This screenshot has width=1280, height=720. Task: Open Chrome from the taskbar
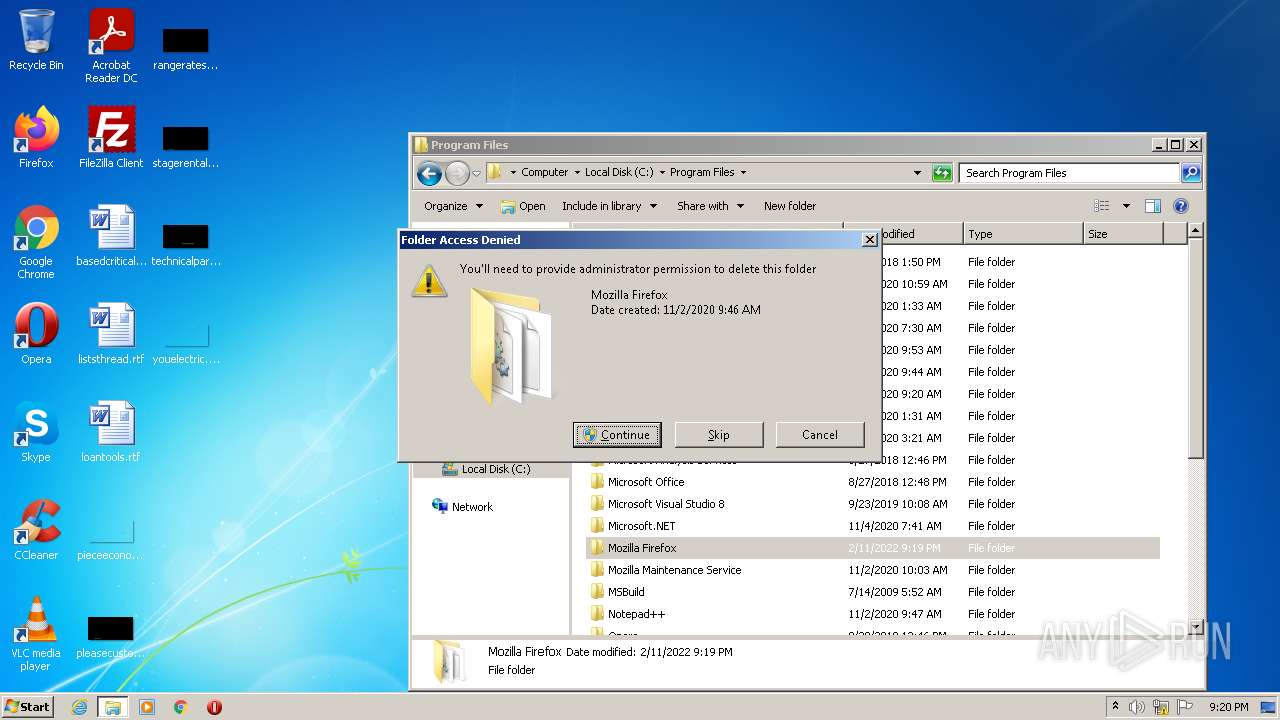pyautogui.click(x=181, y=707)
